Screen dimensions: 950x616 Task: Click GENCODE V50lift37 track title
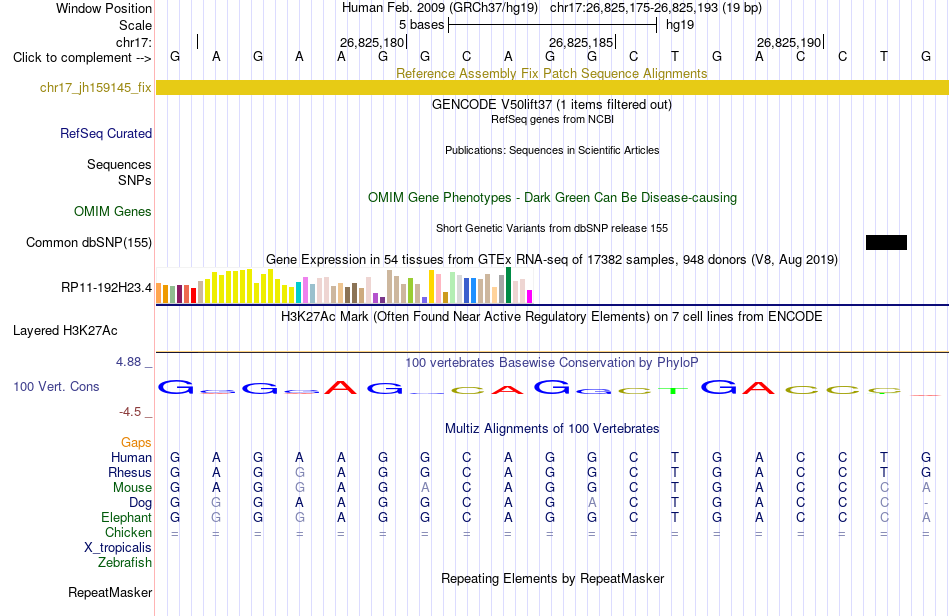click(551, 104)
